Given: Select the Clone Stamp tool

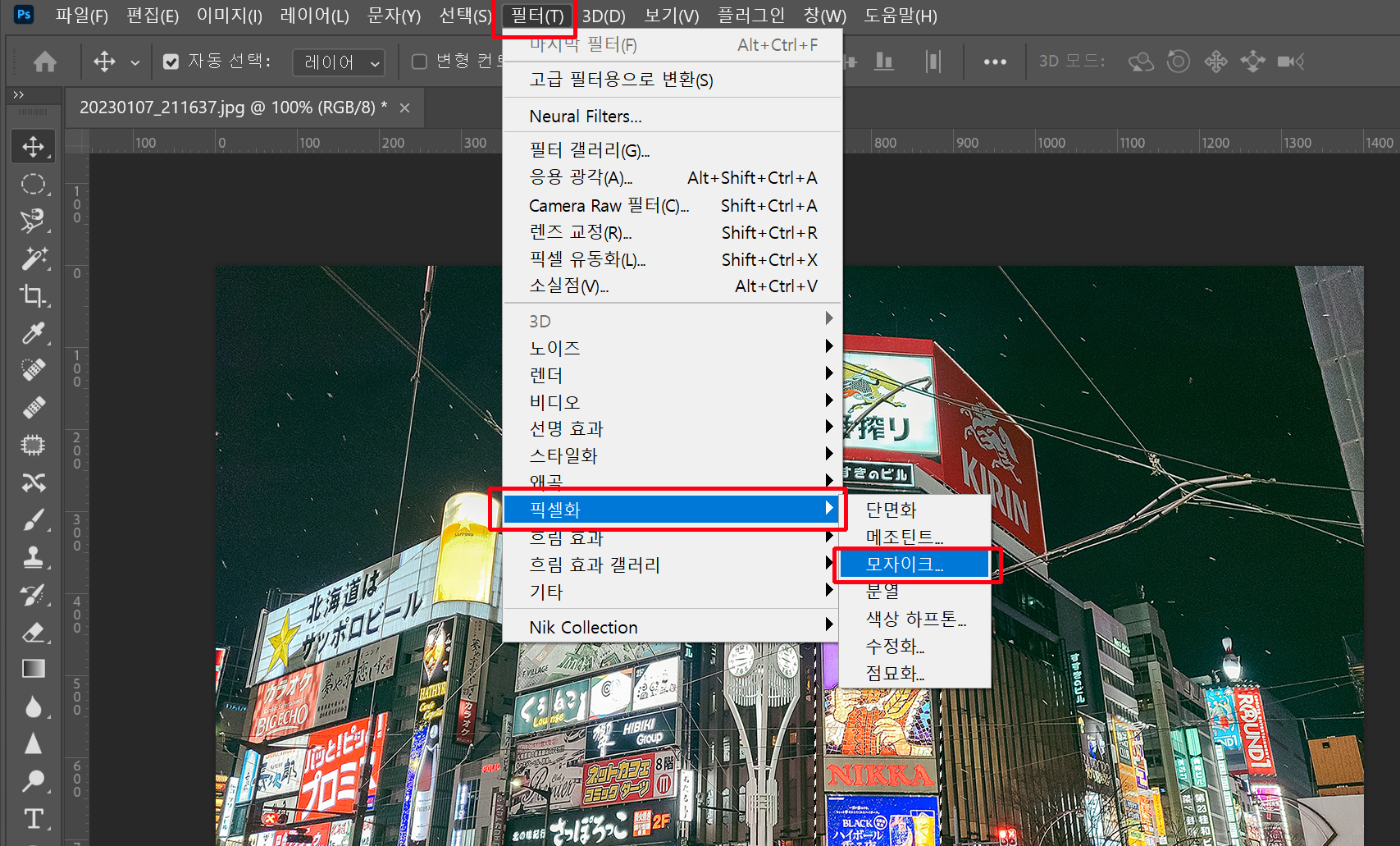Looking at the screenshot, I should pos(33,557).
